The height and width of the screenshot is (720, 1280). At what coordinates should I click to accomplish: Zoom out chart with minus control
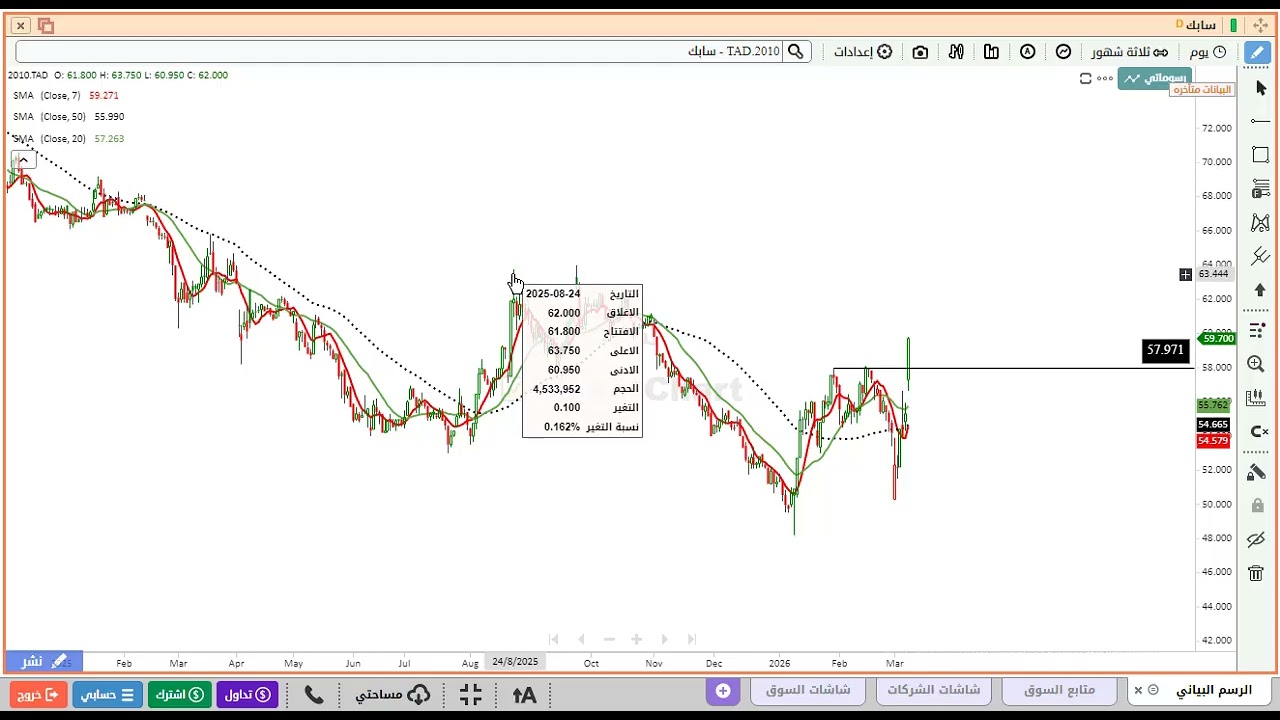pos(609,639)
